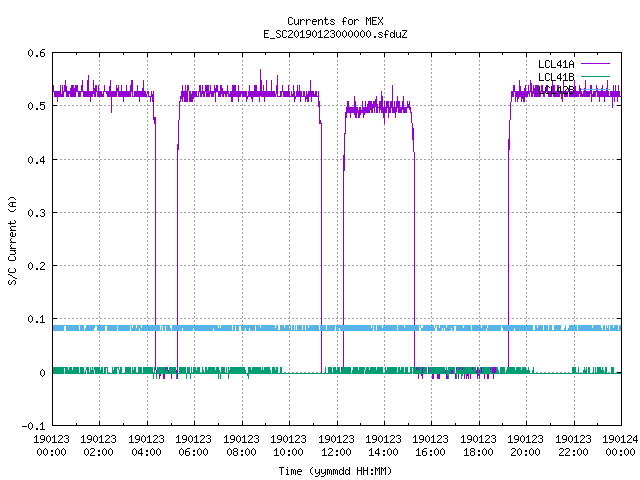
Task: Click the chart title 'Currents for MEX'
Action: coord(335,21)
